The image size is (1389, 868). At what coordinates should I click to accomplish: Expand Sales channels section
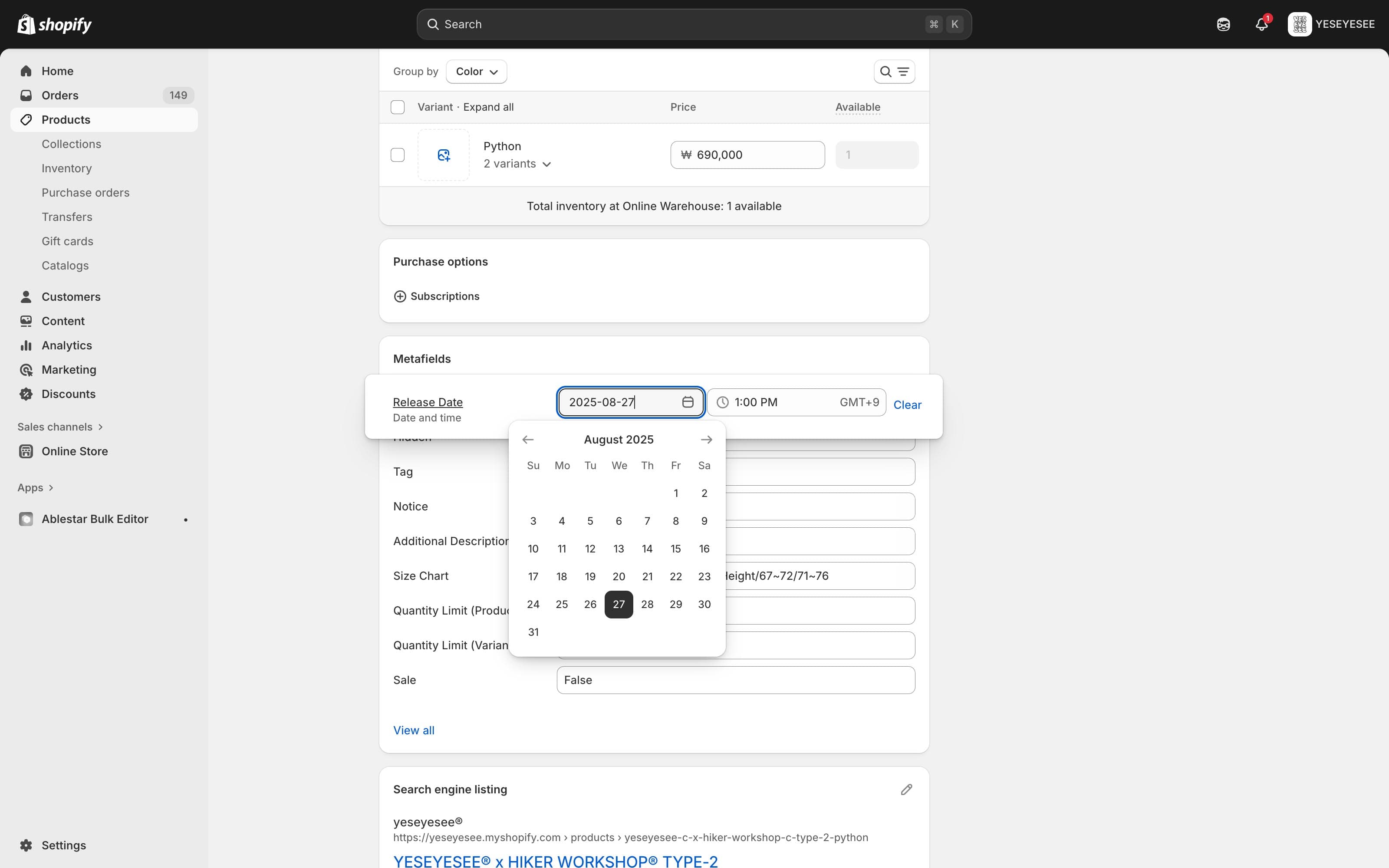pyautogui.click(x=60, y=427)
